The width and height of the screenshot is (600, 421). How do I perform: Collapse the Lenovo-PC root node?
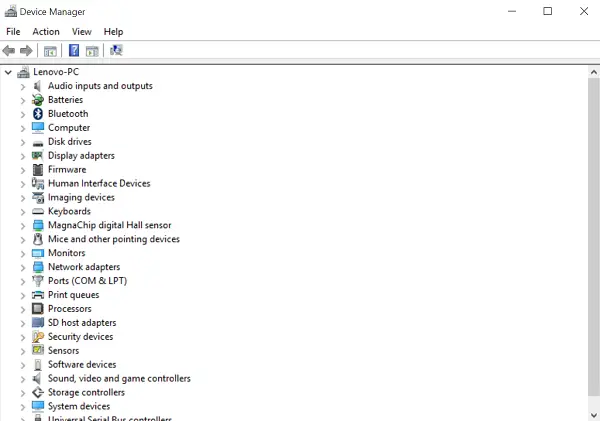[8, 72]
